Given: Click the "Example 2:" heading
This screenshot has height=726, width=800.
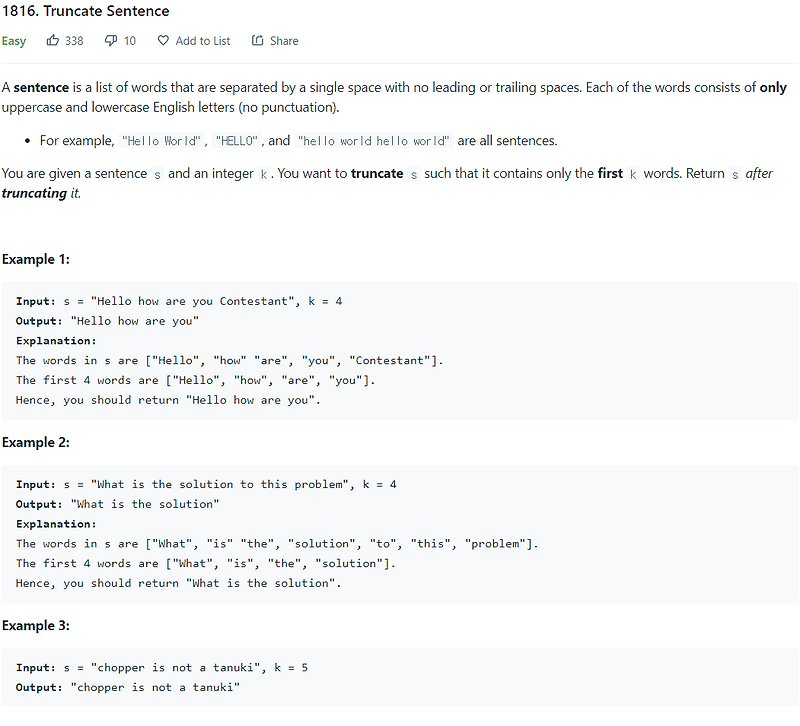Looking at the screenshot, I should point(36,442).
